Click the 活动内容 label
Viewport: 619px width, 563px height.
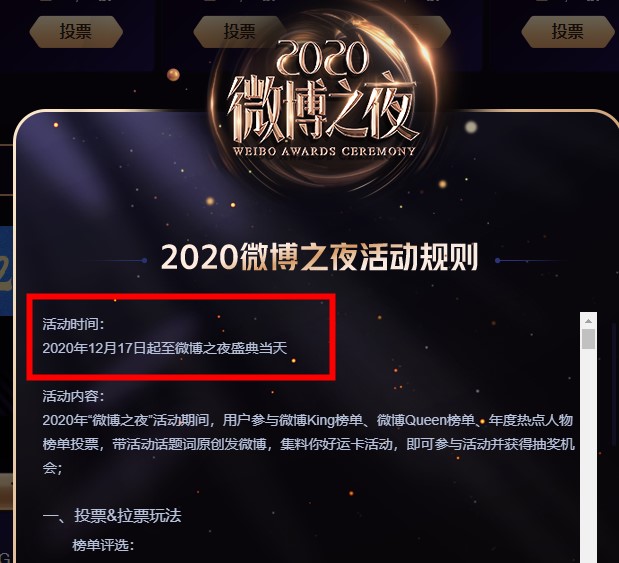[73, 396]
